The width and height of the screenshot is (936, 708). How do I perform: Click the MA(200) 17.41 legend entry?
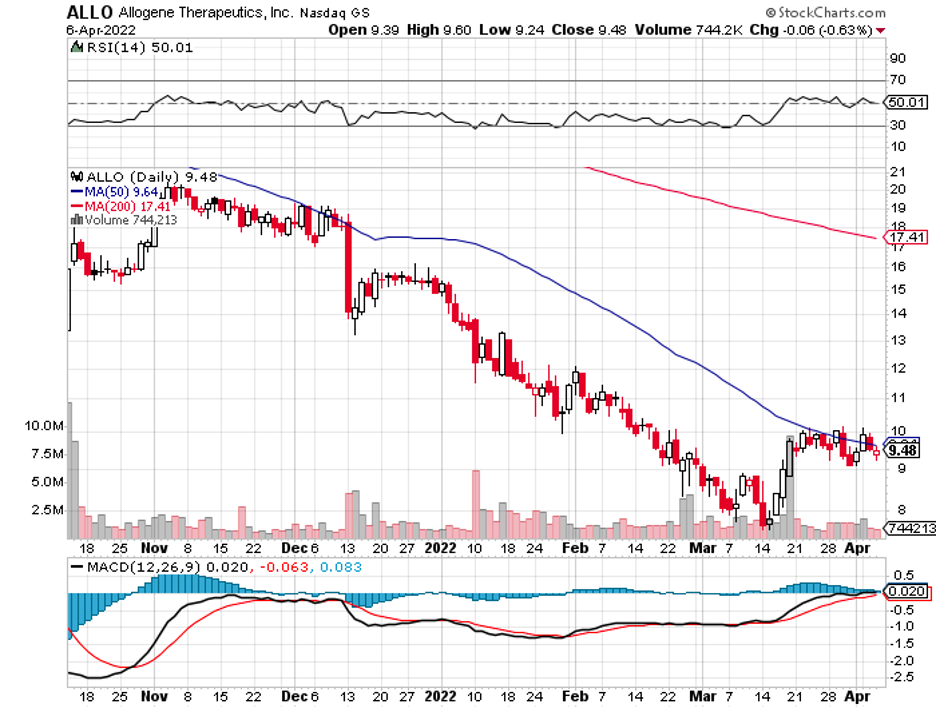(128, 207)
